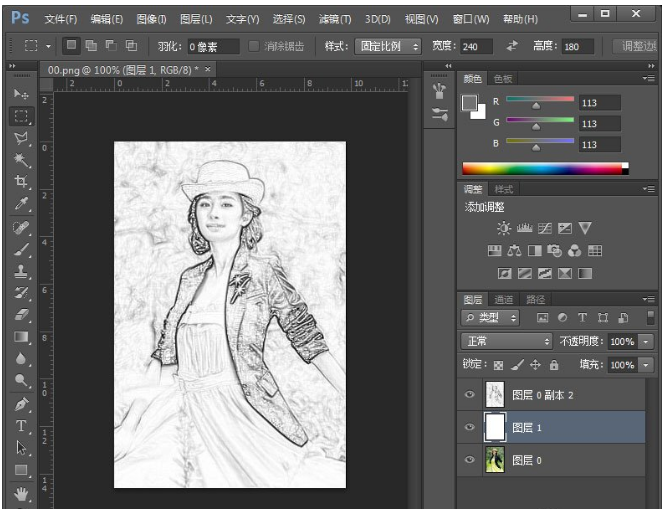Add a Brightness/Contrast adjustment
This screenshot has width=668, height=509.
pyautogui.click(x=503, y=228)
